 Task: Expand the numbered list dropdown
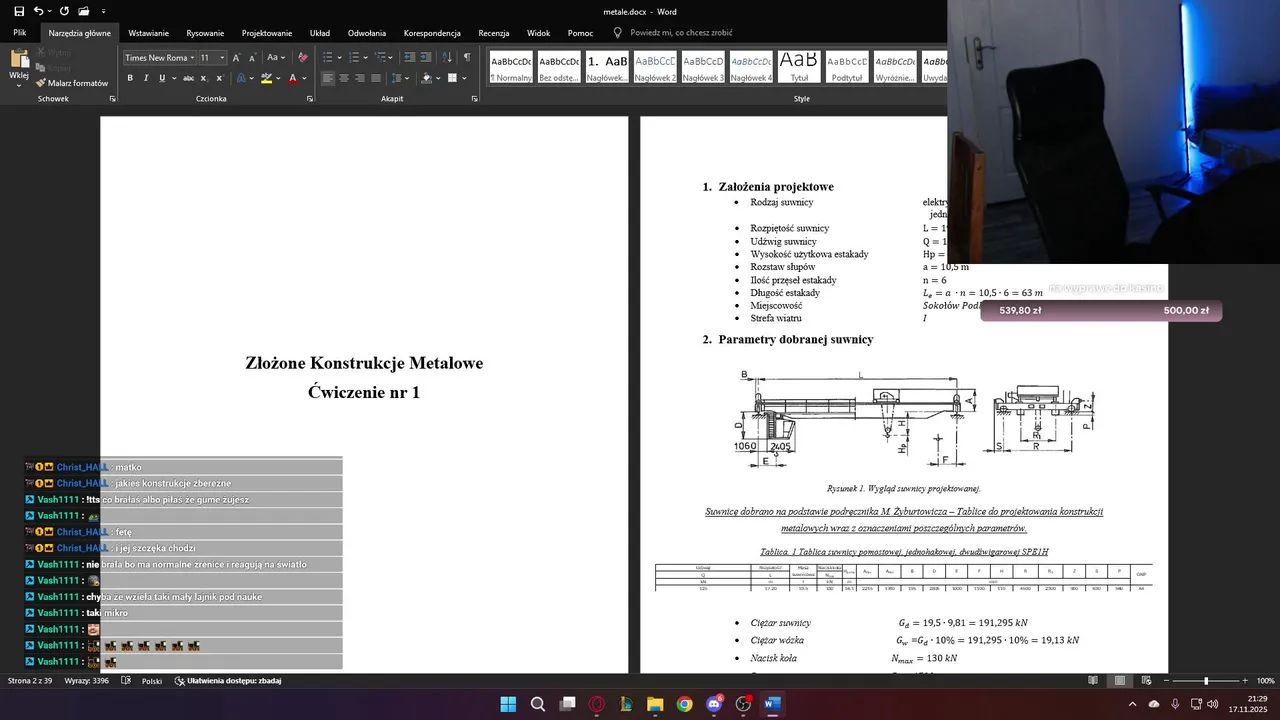(365, 58)
